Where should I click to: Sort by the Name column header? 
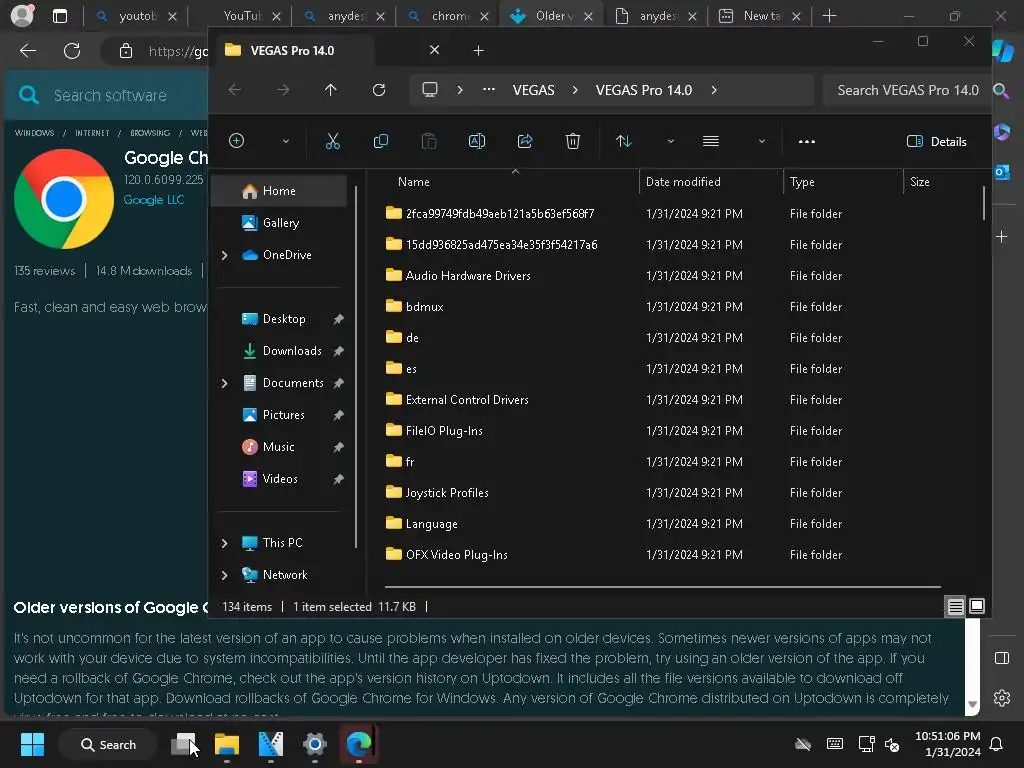(413, 182)
